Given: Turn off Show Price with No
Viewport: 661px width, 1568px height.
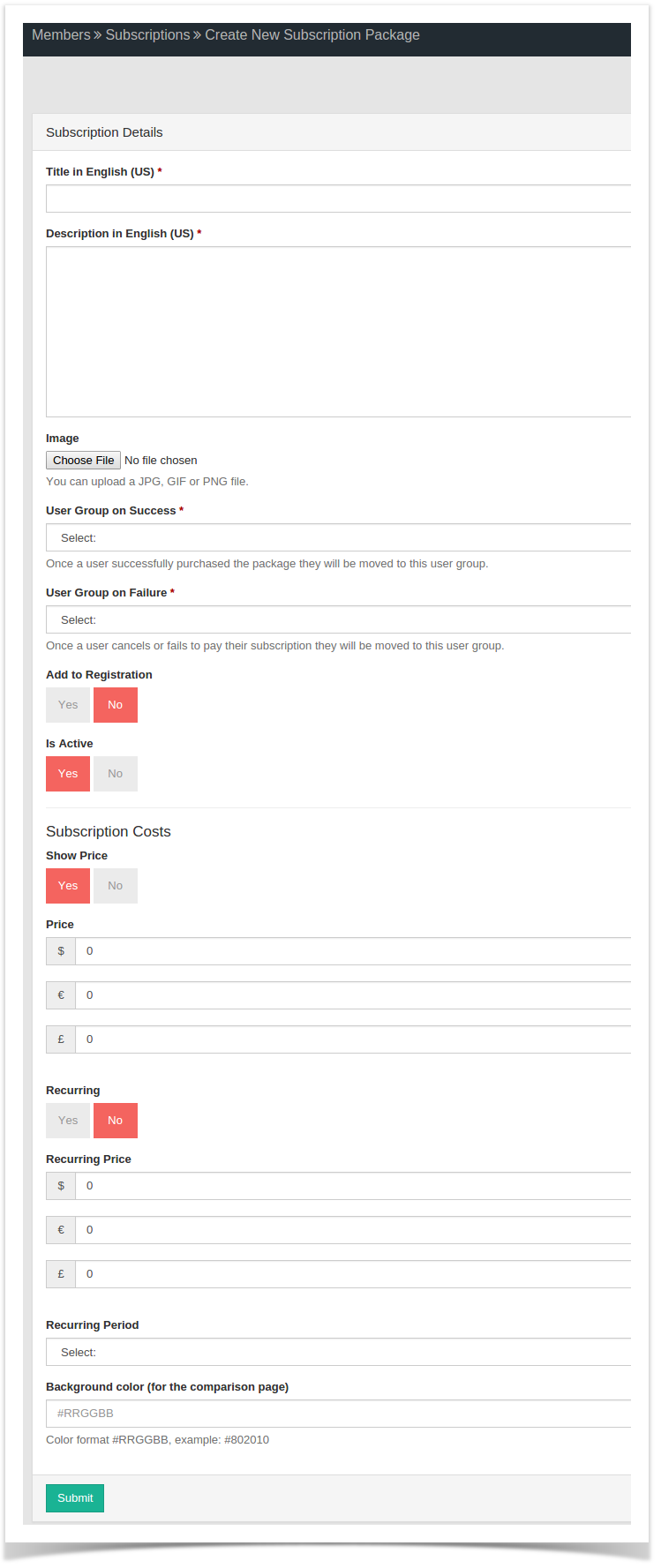Looking at the screenshot, I should pyautogui.click(x=116, y=886).
